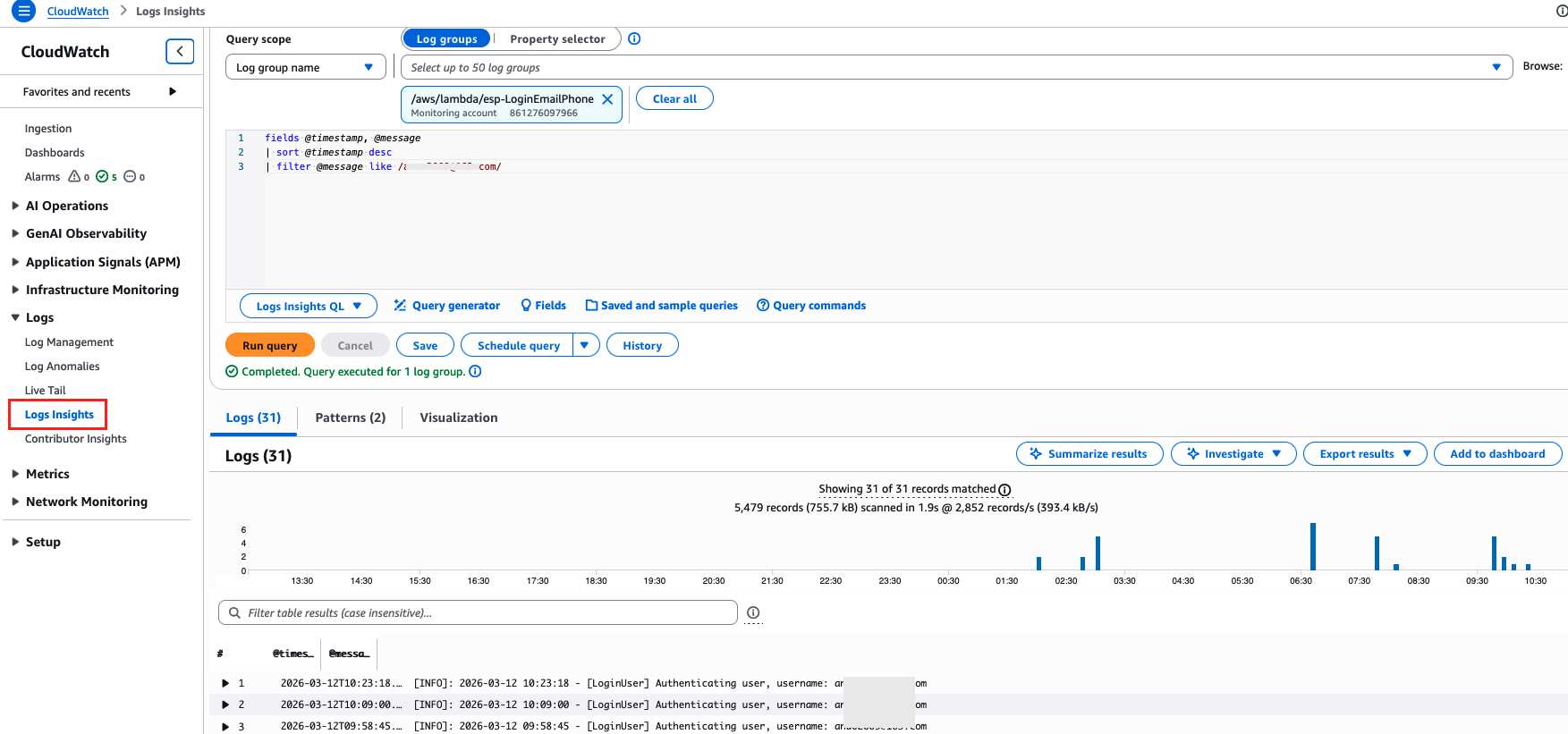Image resolution: width=1568 pixels, height=734 pixels.
Task: Click the Filter table results input field
Action: click(478, 612)
